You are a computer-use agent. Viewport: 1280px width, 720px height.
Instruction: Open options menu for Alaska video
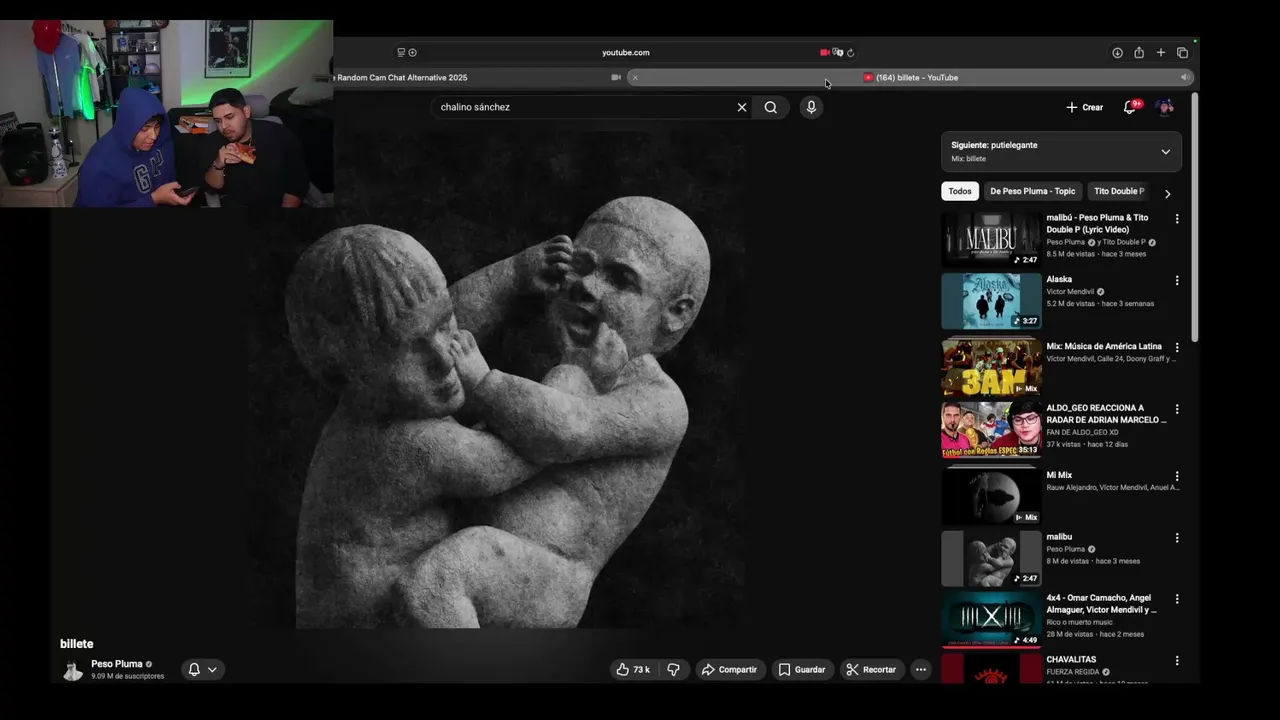1176,281
